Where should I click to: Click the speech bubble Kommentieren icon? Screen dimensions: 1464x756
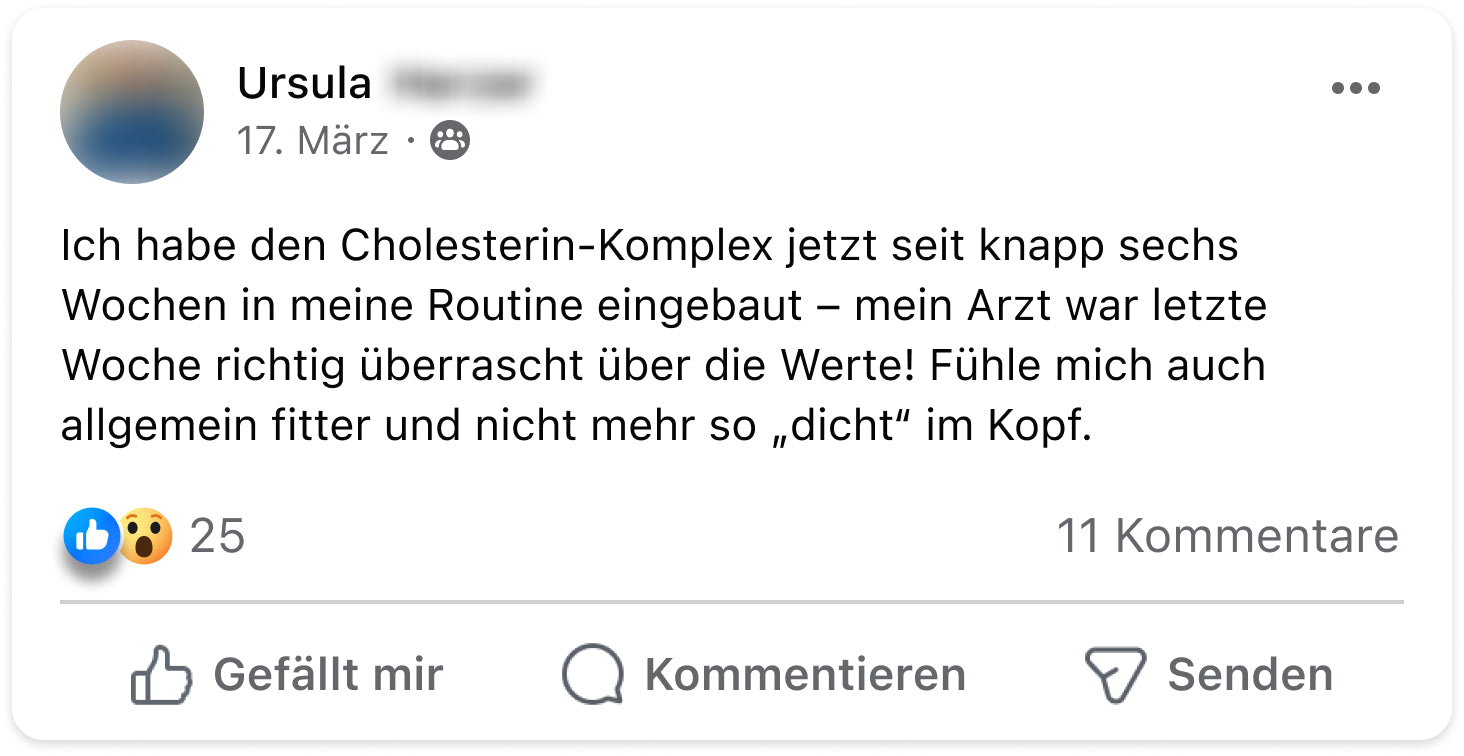[x=592, y=675]
